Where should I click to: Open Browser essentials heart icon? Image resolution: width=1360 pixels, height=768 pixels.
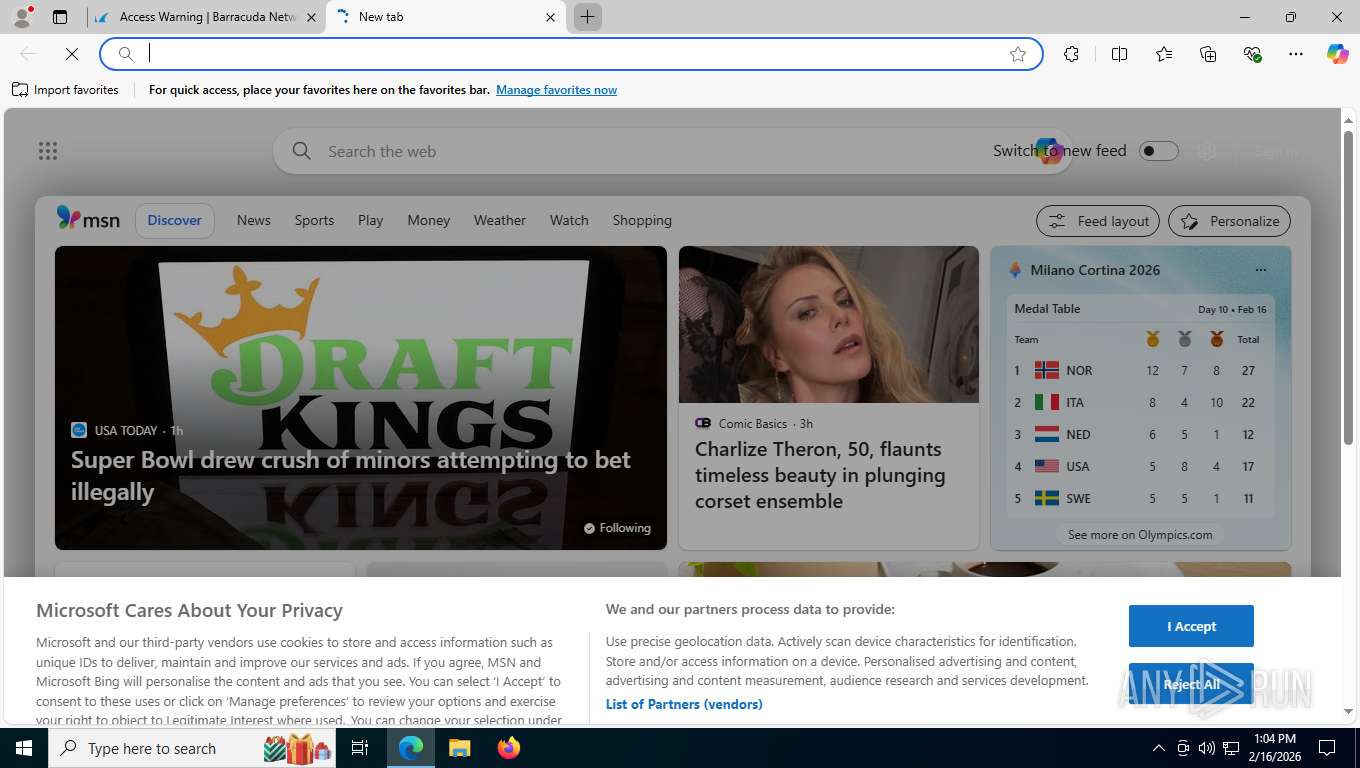tap(1252, 54)
